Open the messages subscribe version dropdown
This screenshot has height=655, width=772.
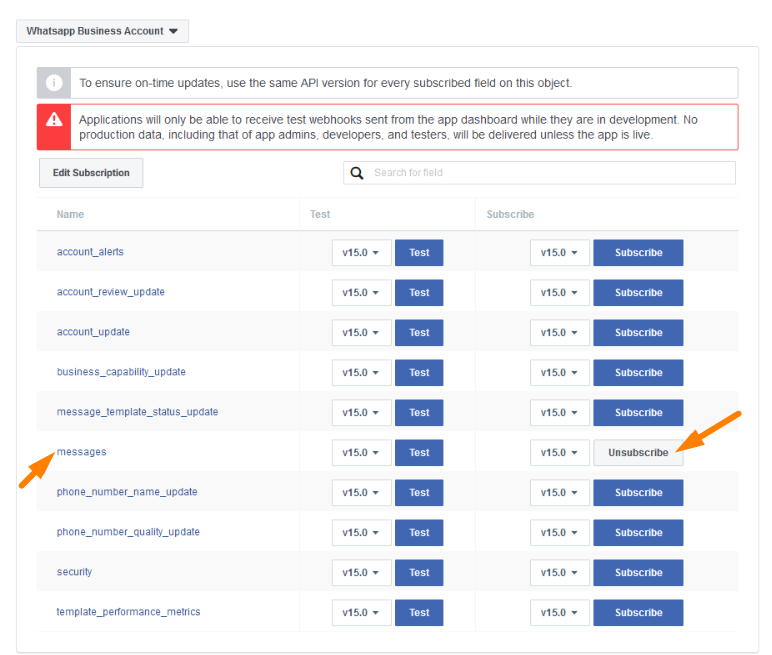coord(559,453)
